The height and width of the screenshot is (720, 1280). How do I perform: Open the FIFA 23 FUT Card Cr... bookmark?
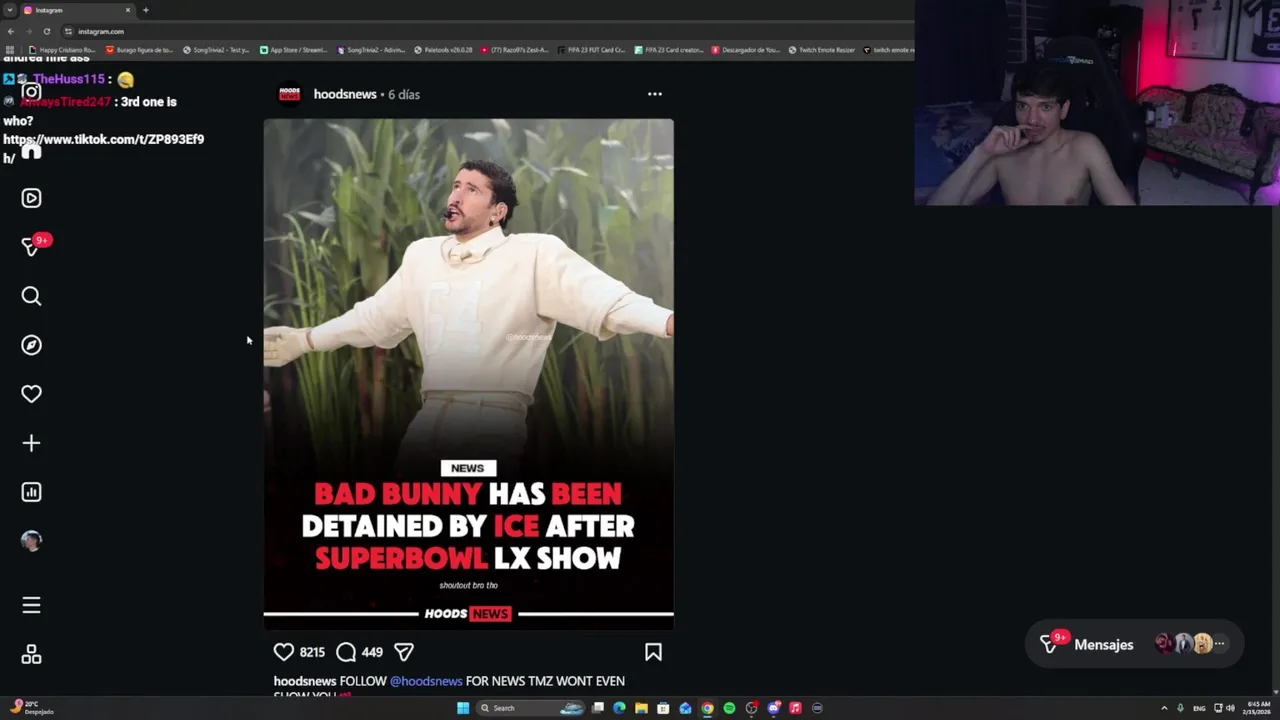(592, 50)
